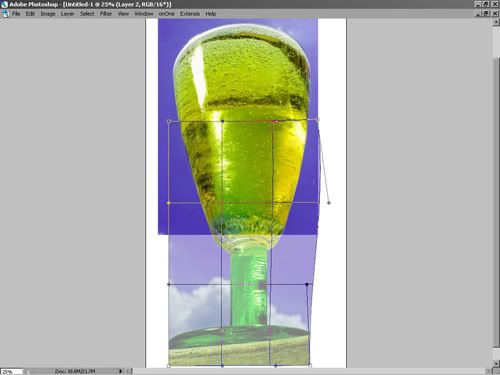Open the Image menu
This screenshot has height=375, width=500.
48,14
